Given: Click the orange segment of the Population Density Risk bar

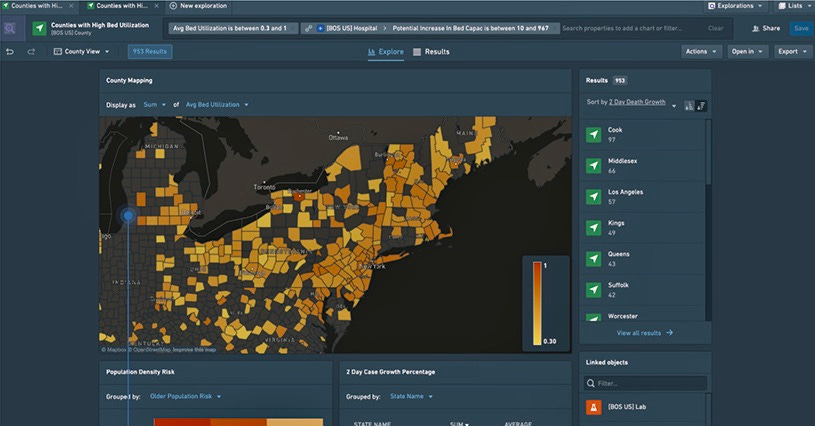Looking at the screenshot, I should click(x=239, y=422).
